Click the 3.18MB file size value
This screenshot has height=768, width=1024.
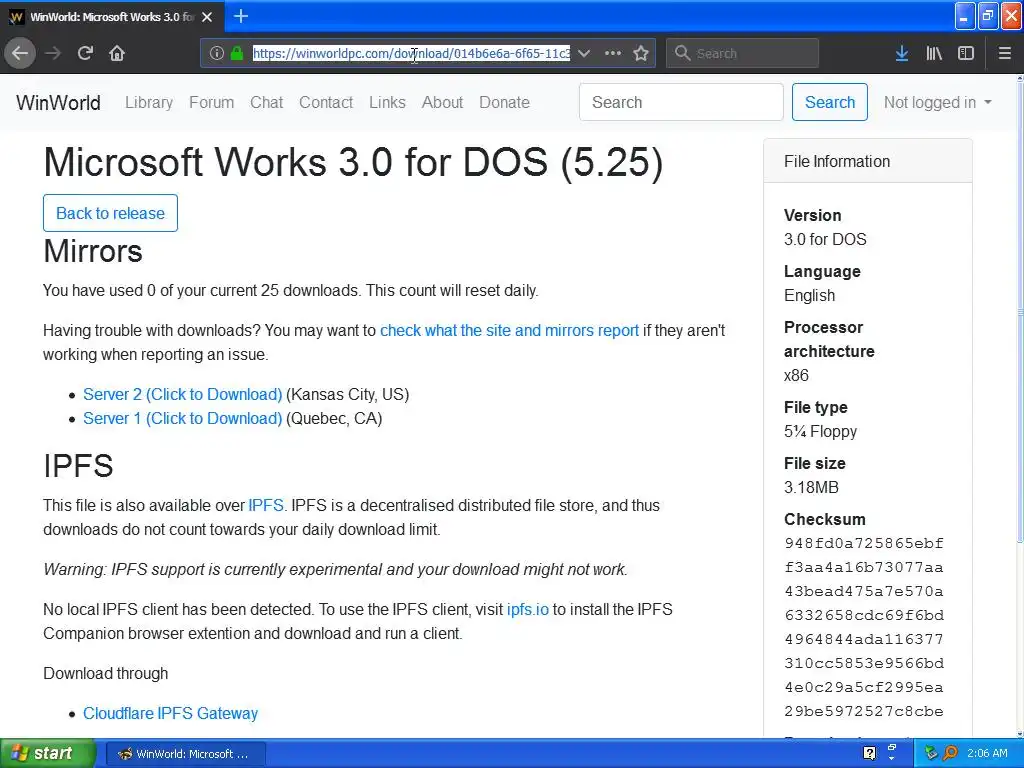(x=811, y=487)
